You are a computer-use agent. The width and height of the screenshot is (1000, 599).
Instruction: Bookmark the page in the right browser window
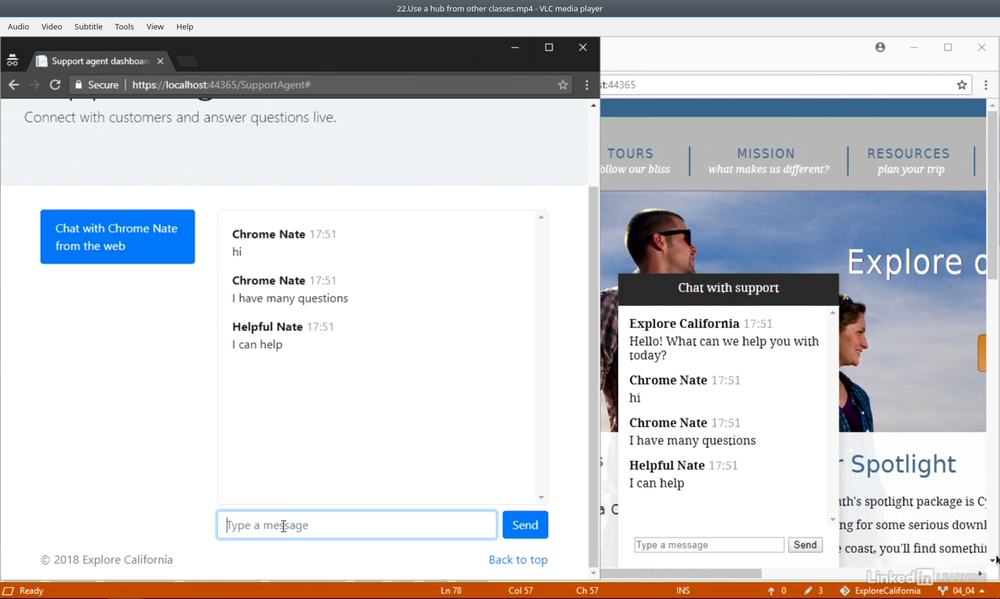click(962, 85)
